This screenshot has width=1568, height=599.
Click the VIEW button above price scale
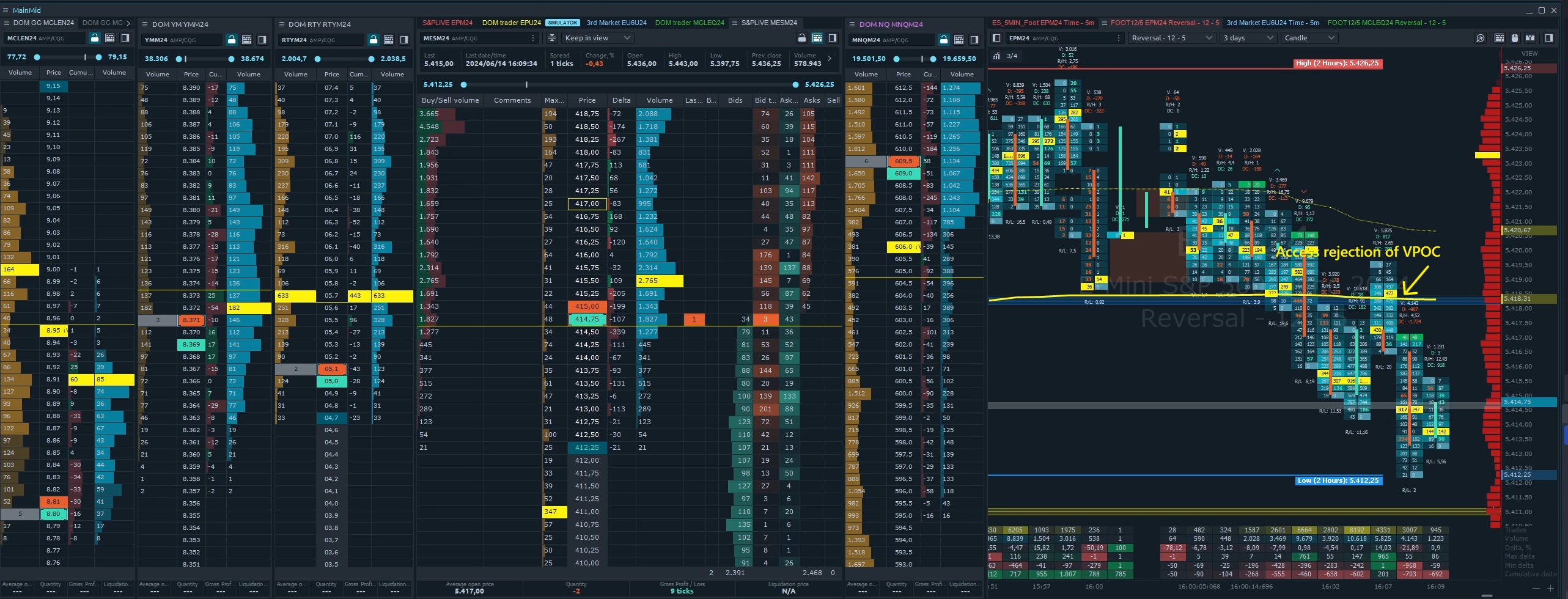pos(1529,54)
